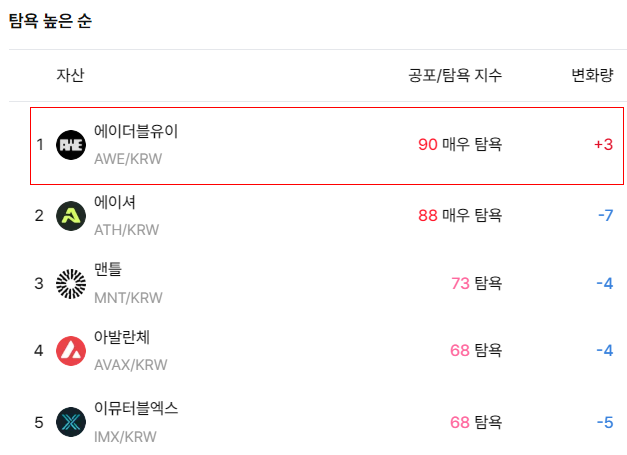The image size is (627, 455).
Task: Click the Mantle sunburst logo icon
Action: (x=71, y=284)
